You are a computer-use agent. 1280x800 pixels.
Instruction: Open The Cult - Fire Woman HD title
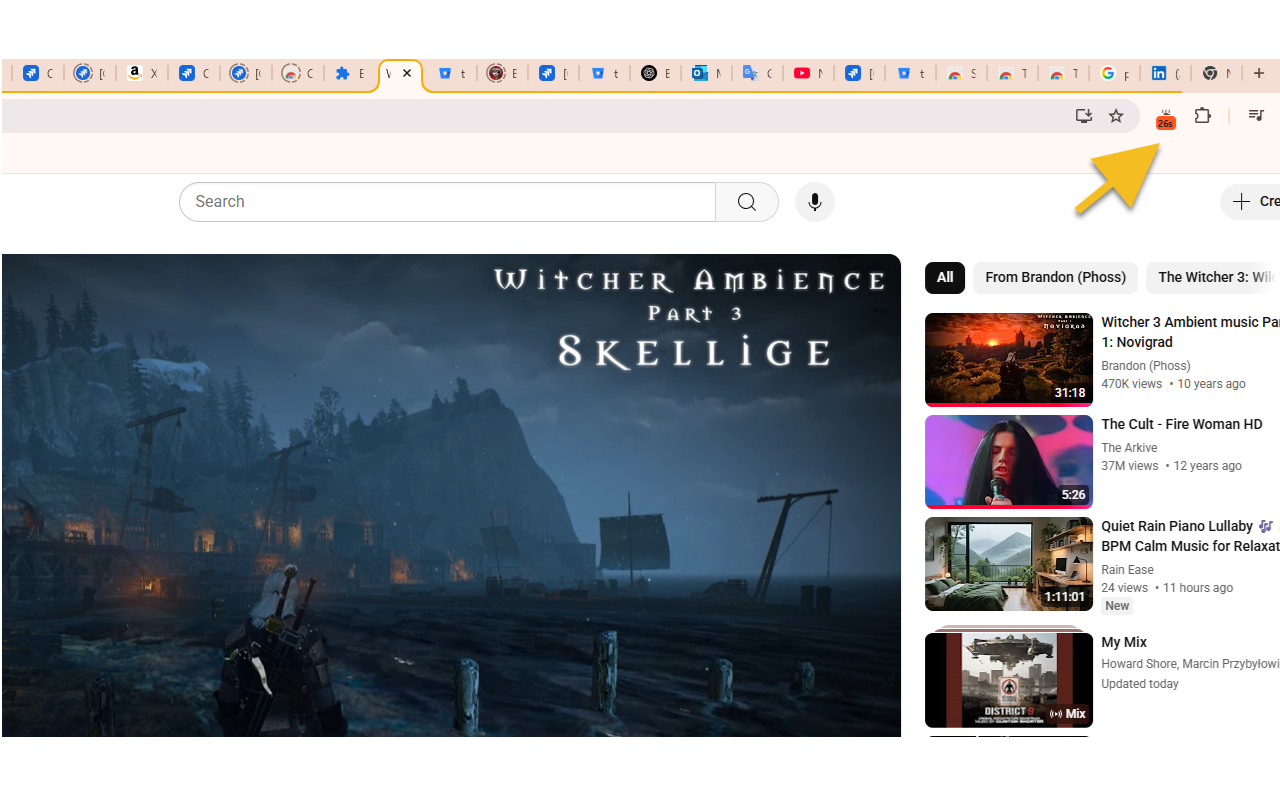click(x=1182, y=424)
